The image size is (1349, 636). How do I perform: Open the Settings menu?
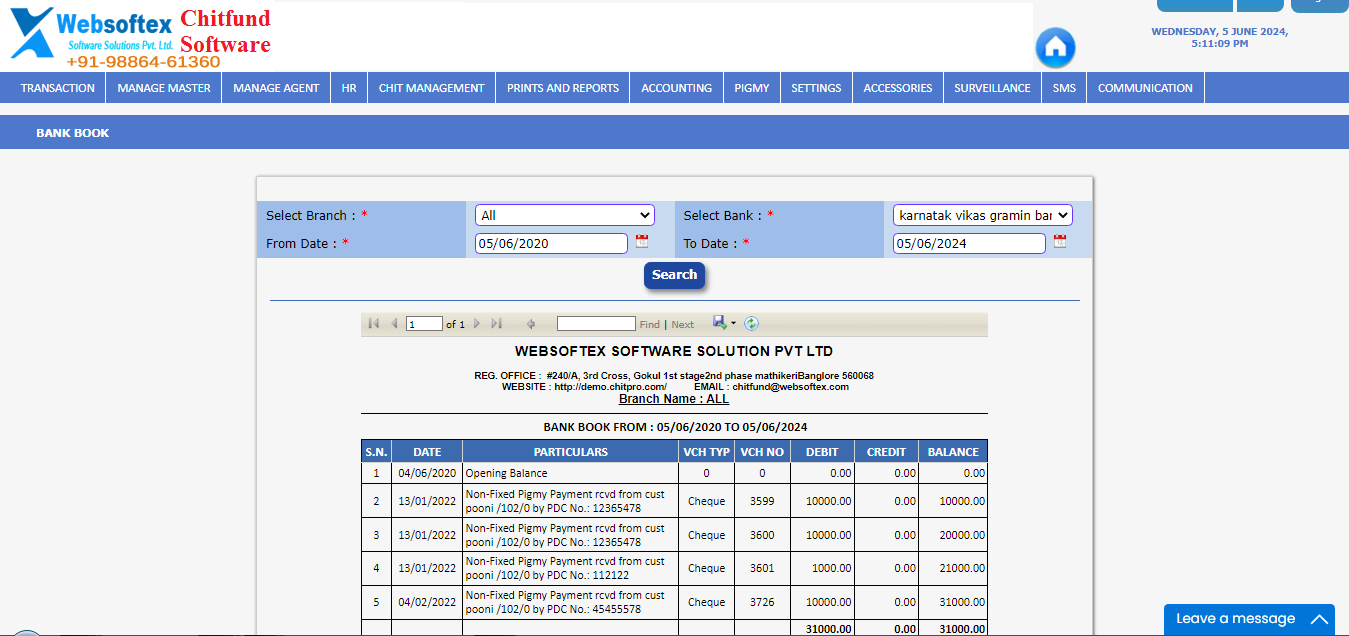(816, 88)
